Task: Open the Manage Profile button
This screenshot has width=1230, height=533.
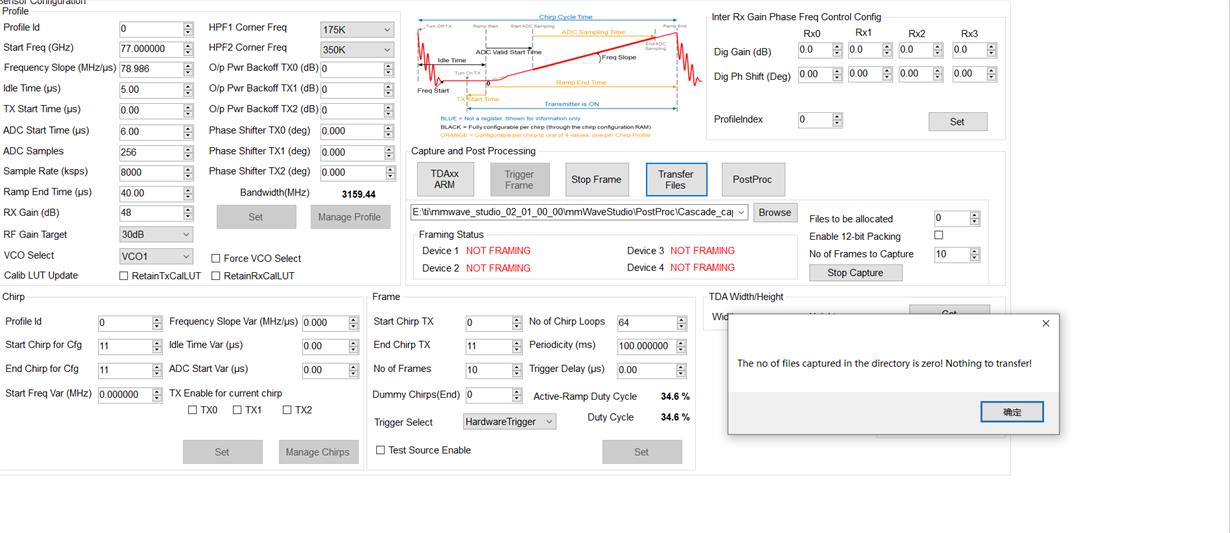Action: pos(350,217)
